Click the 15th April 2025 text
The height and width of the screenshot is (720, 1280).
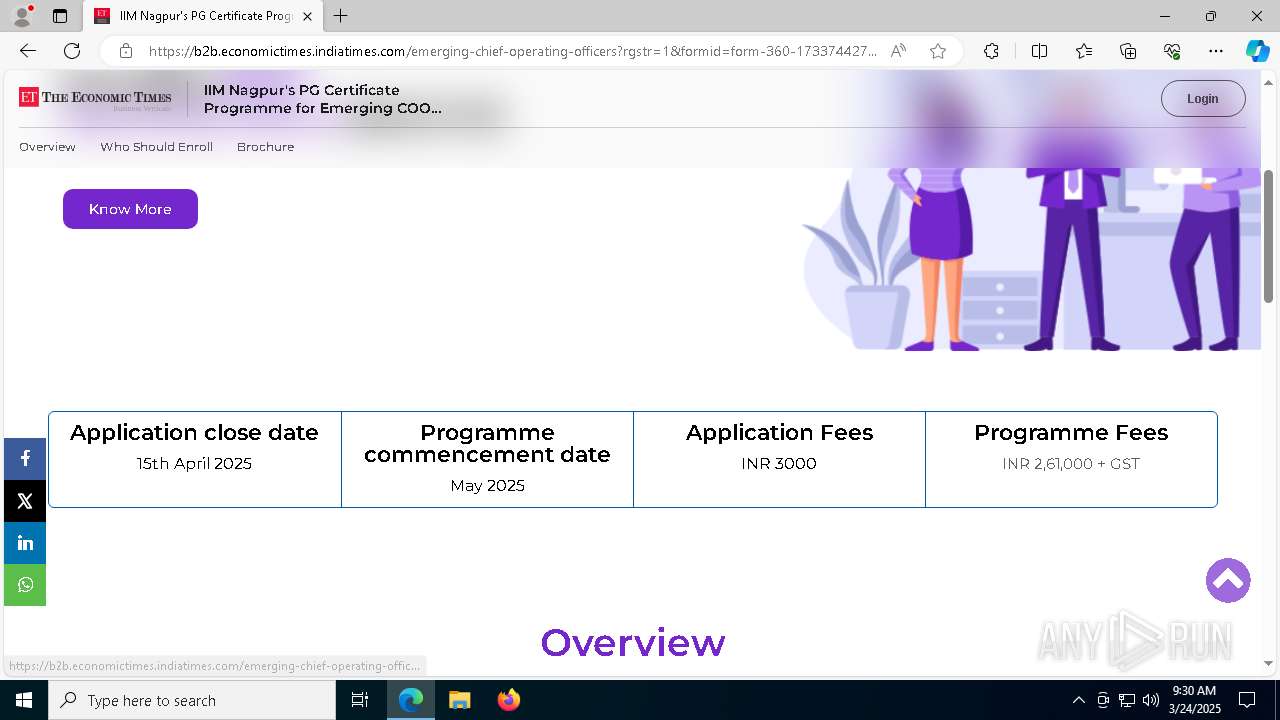194,464
